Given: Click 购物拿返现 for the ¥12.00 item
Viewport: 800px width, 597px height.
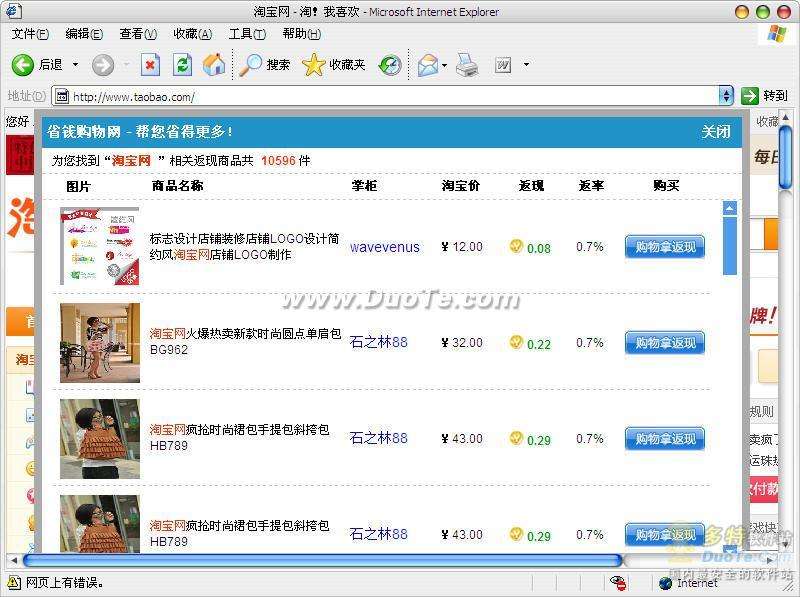Looking at the screenshot, I should tap(665, 247).
